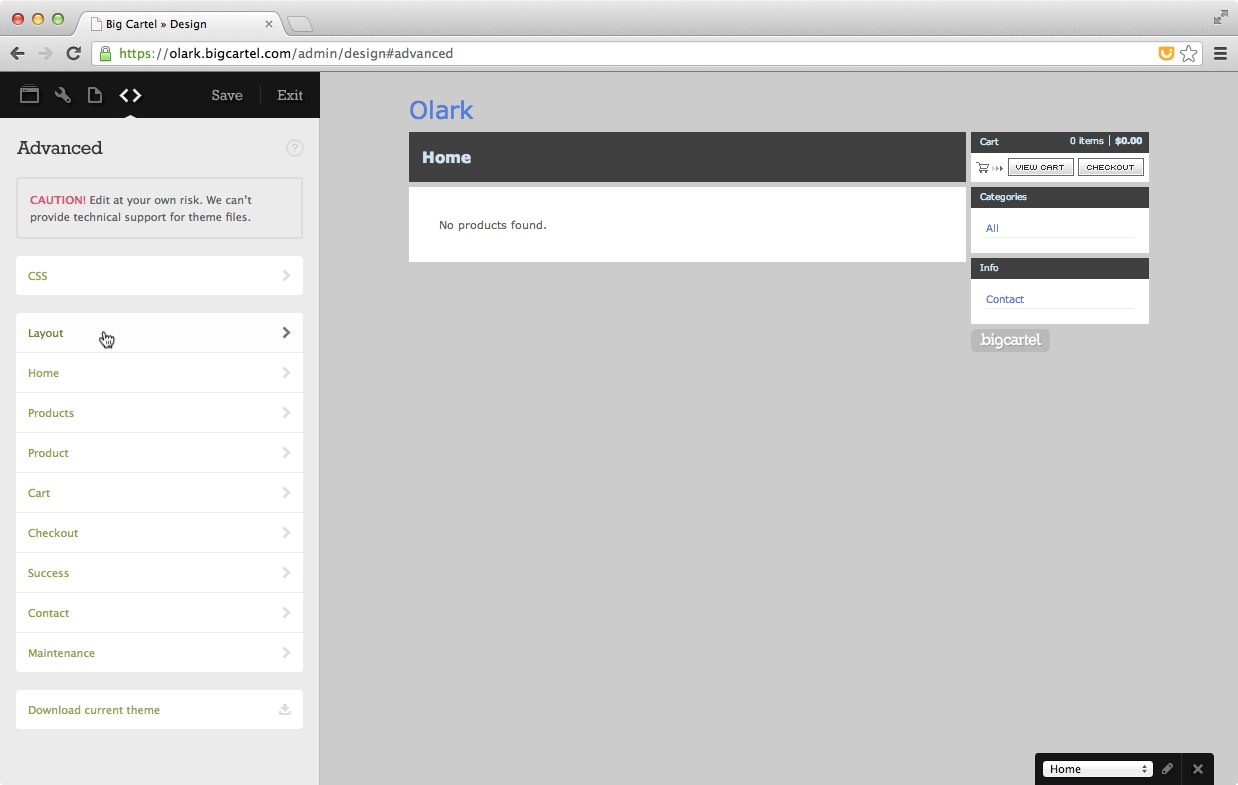Viewport: 1238px width, 785px height.
Task: Open the wrench settings tab
Action: (62, 95)
